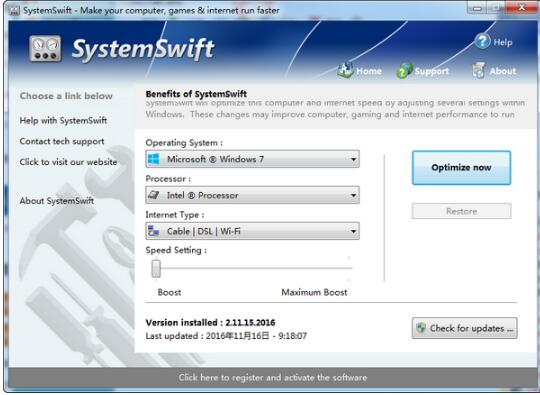
Task: Click the Windows logo in Operating System box
Action: pyautogui.click(x=154, y=159)
